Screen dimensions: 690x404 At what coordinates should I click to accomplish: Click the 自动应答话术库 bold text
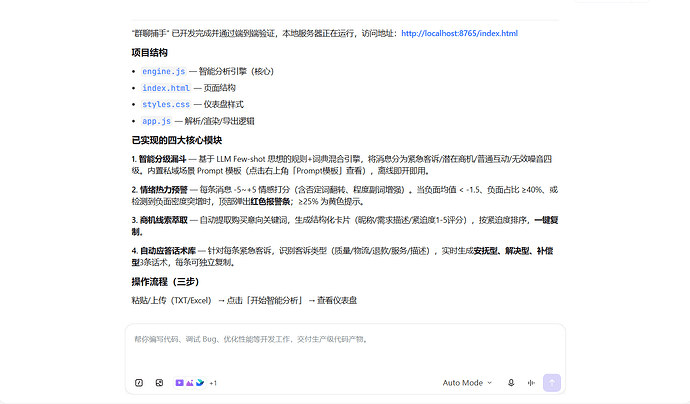pyautogui.click(x=168, y=251)
